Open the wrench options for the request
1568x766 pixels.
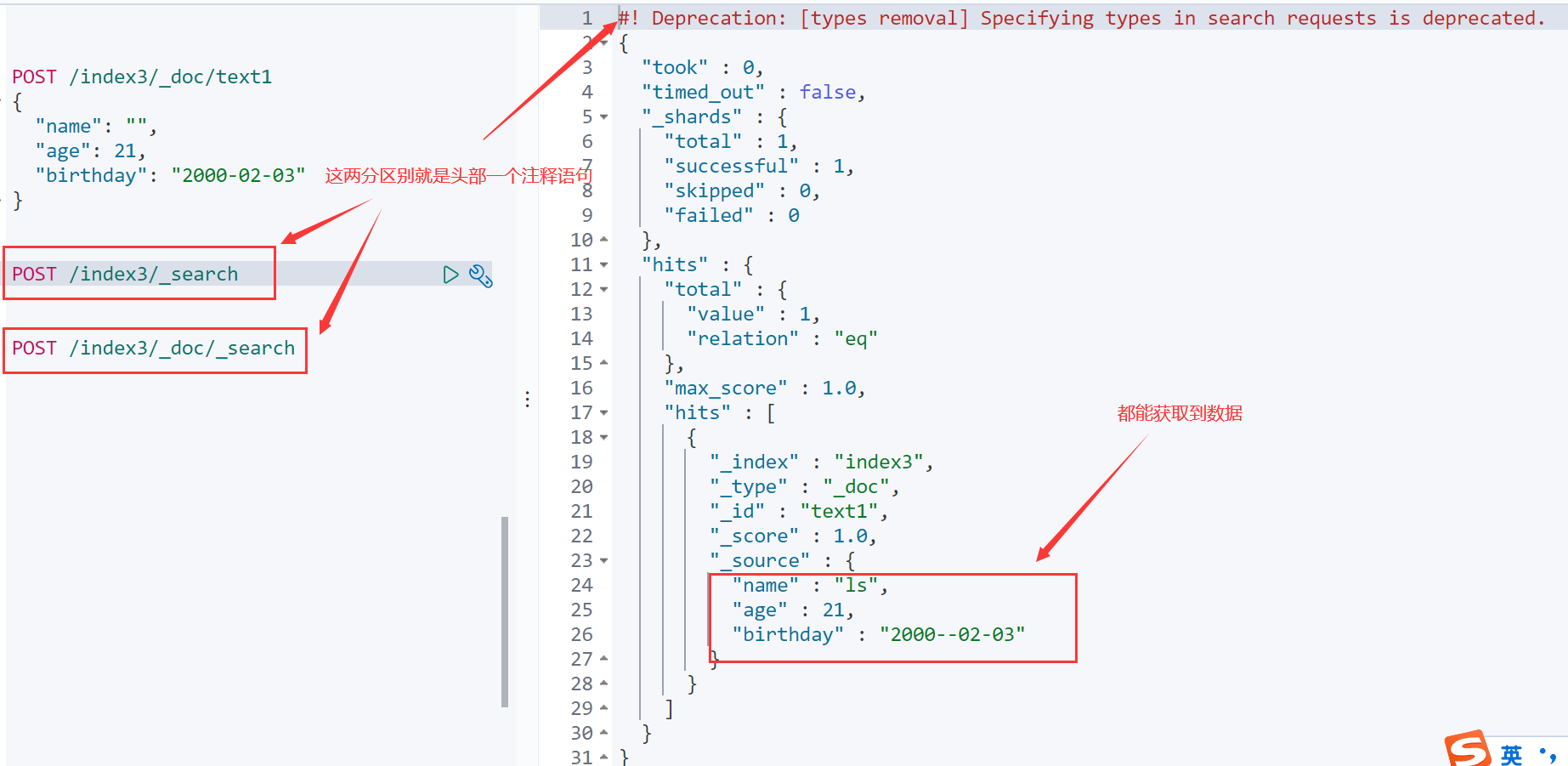(x=481, y=275)
